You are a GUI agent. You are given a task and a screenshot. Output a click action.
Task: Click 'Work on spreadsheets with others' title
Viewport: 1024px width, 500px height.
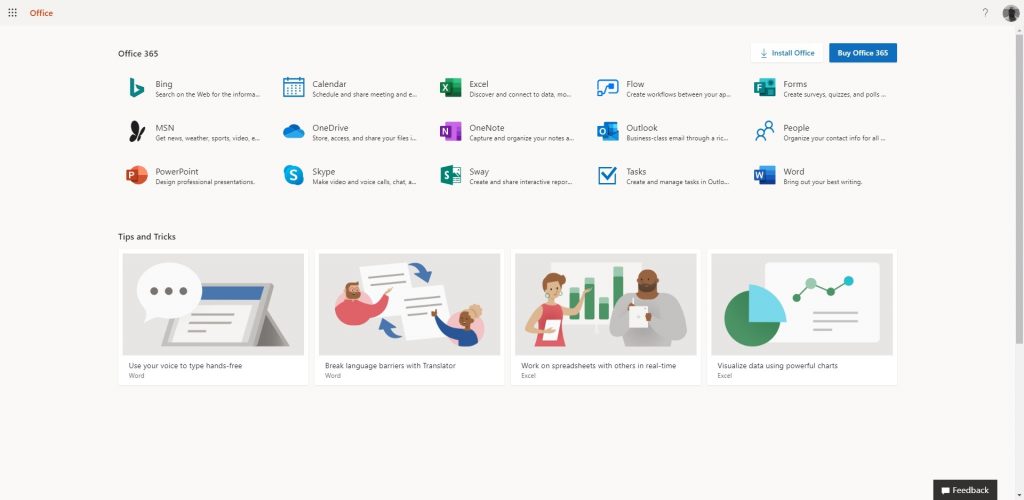(x=598, y=366)
